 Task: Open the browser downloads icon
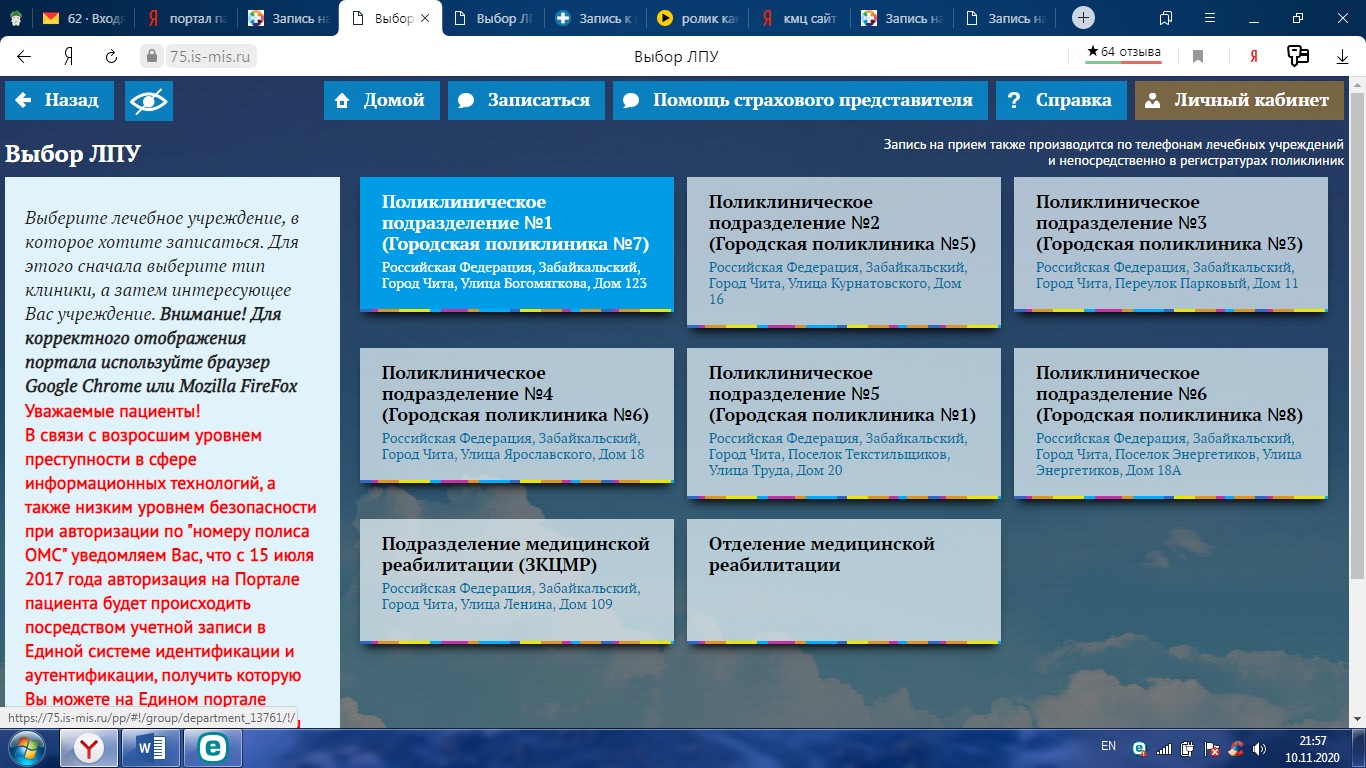pyautogui.click(x=1342, y=57)
